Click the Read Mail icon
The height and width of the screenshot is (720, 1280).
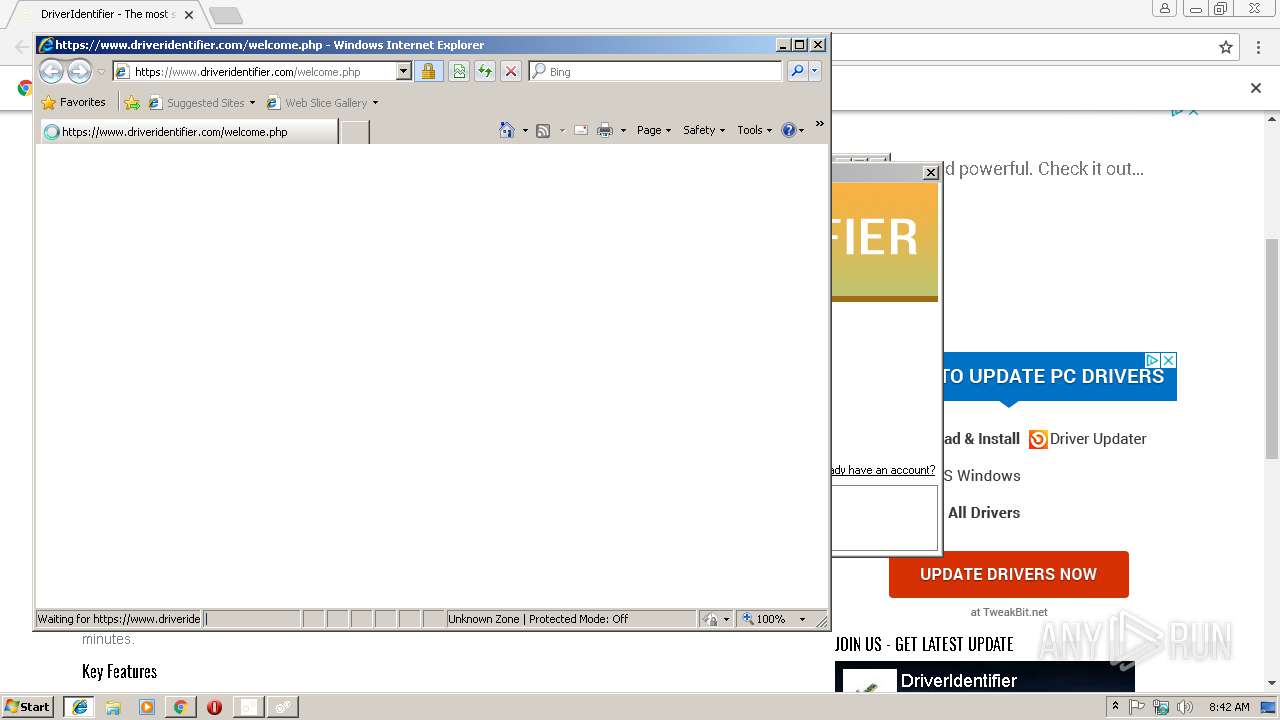coord(580,130)
